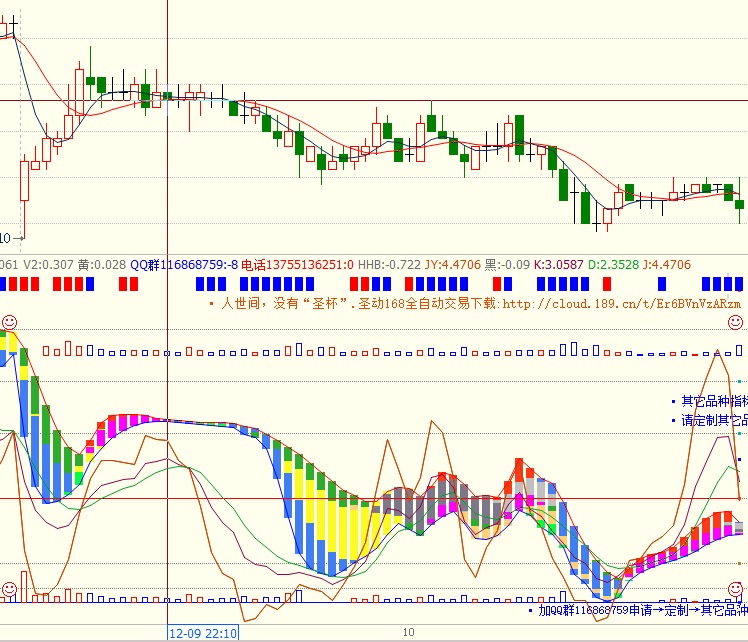Click the 黄:0.028 indicator value
The image size is (748, 642).
click(x=102, y=265)
